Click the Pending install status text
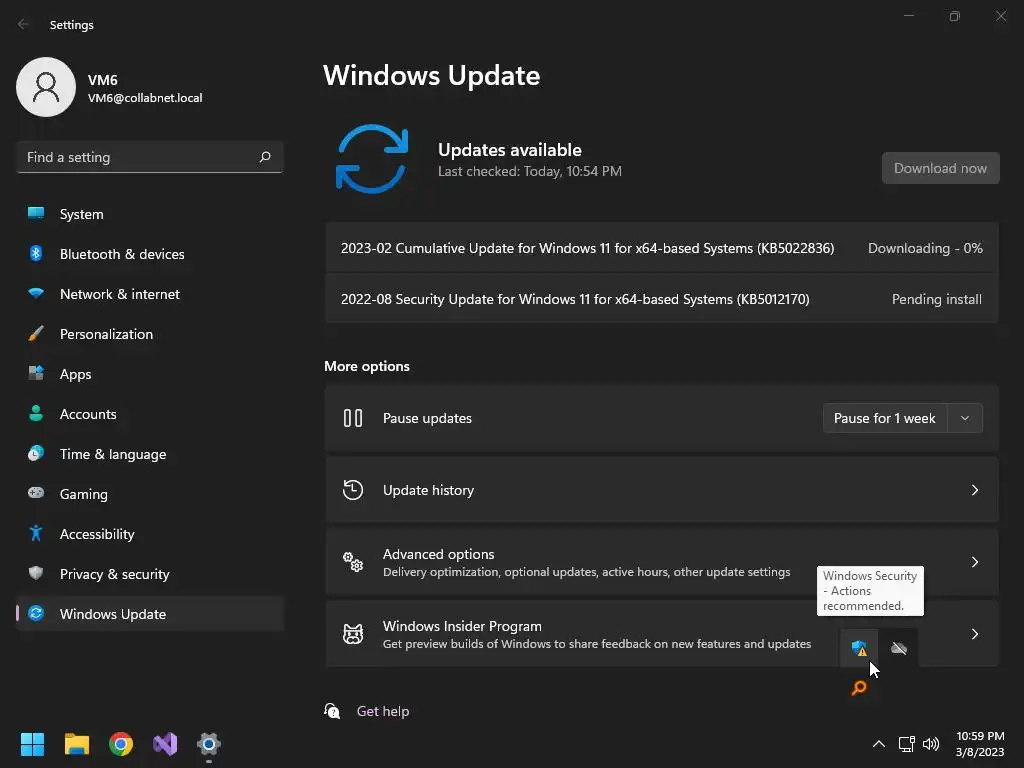Screen dimensions: 1024x768 click(x=936, y=299)
